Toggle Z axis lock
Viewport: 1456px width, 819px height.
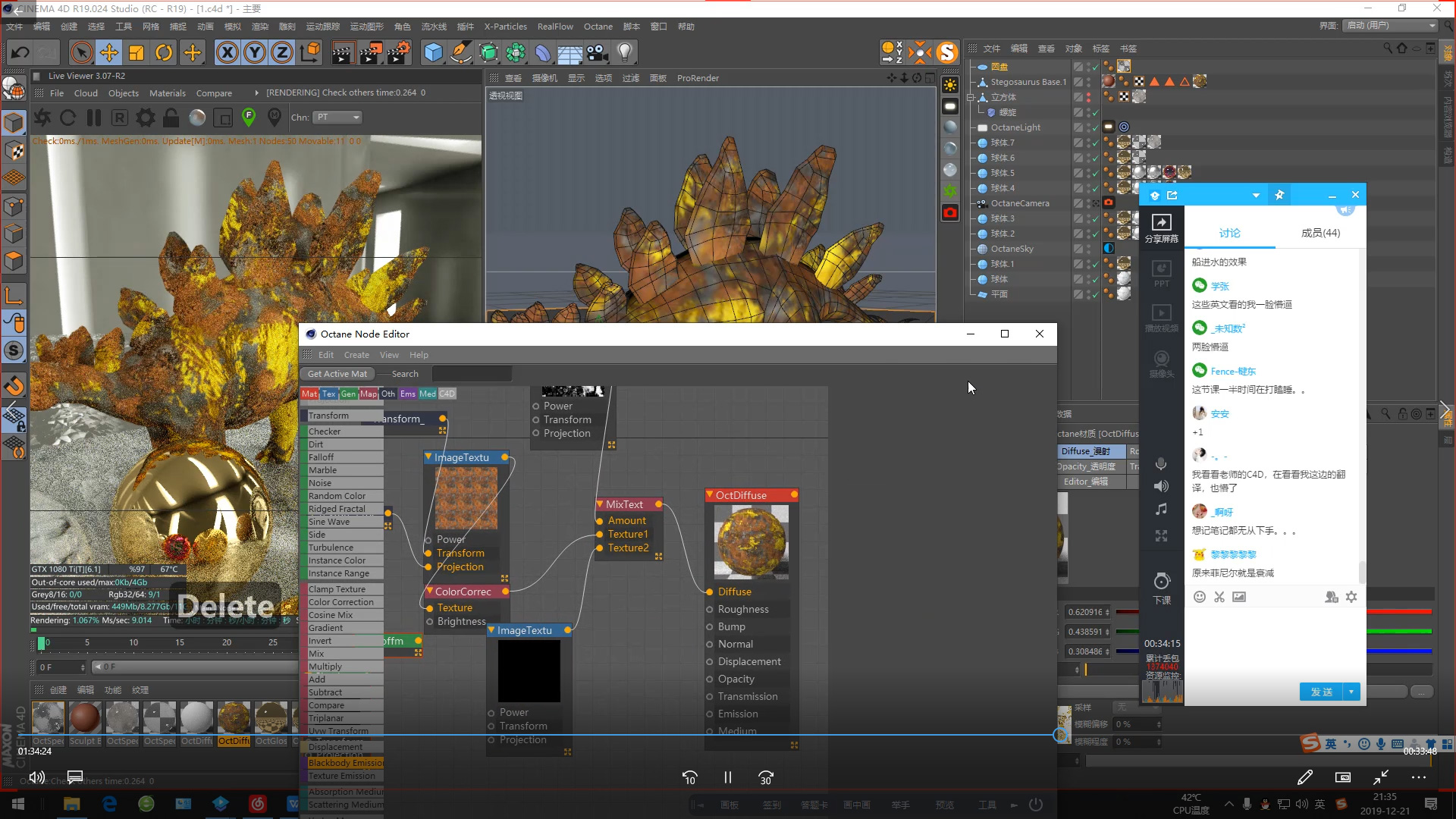point(282,52)
